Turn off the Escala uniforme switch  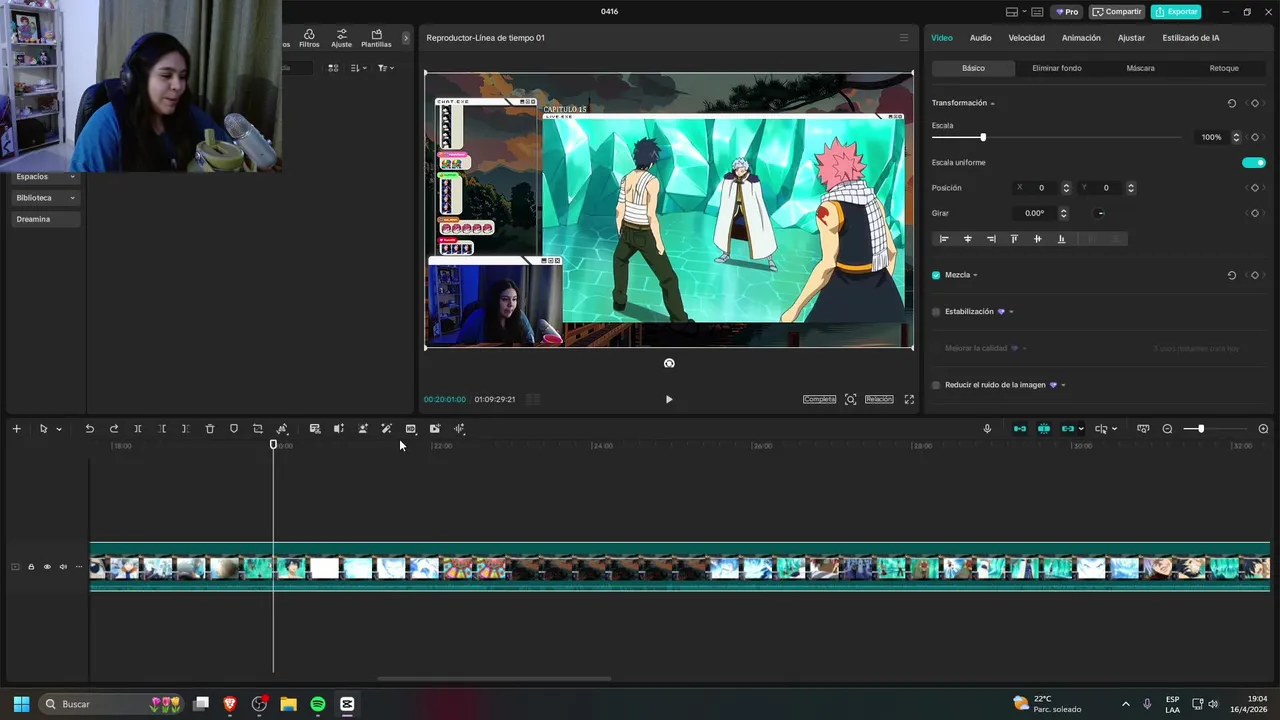[x=1254, y=163]
